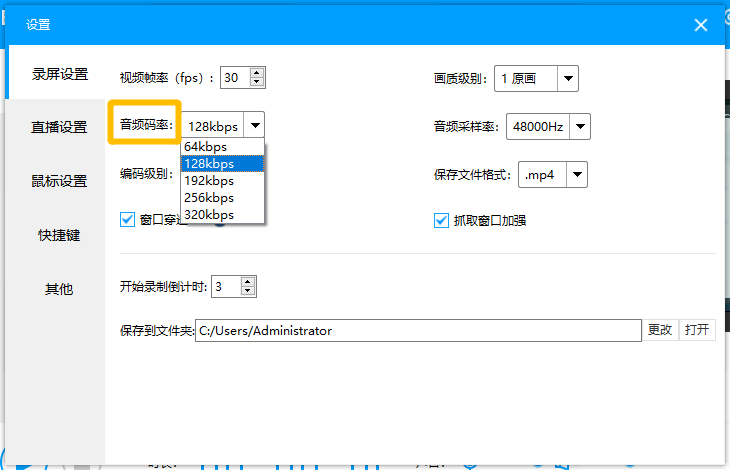Click the 打开 folder button

[x=697, y=330]
